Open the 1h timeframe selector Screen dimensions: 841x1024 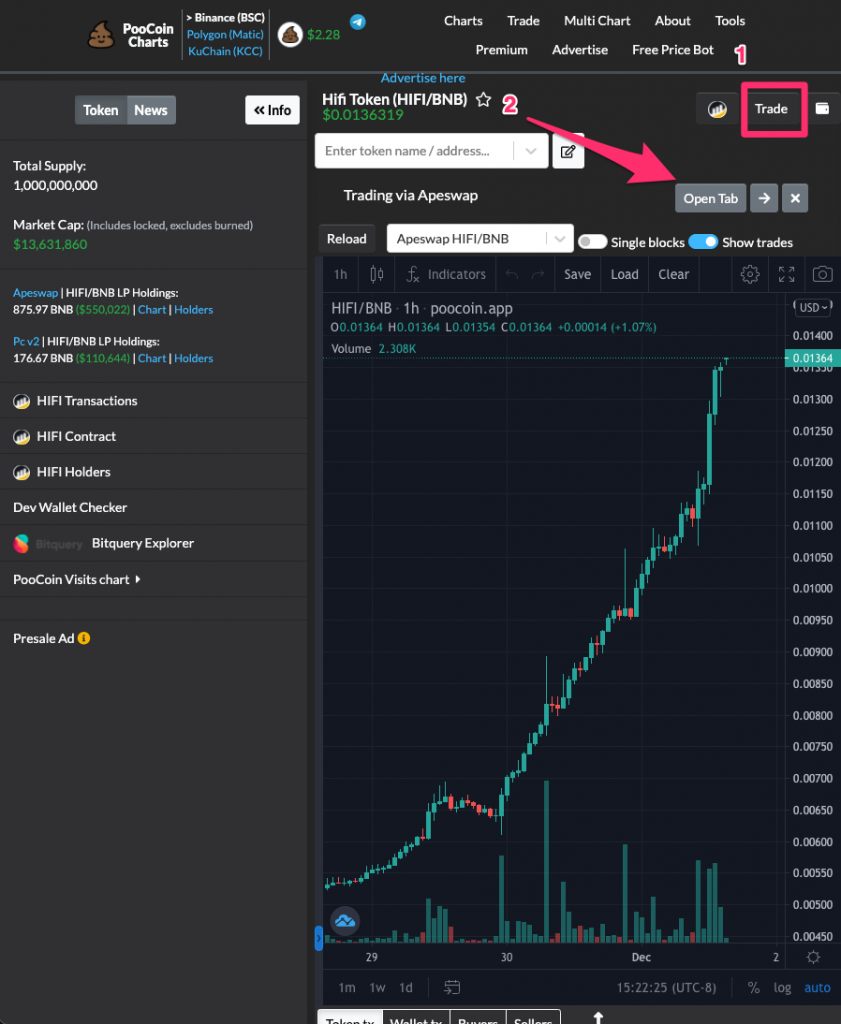tap(340, 274)
